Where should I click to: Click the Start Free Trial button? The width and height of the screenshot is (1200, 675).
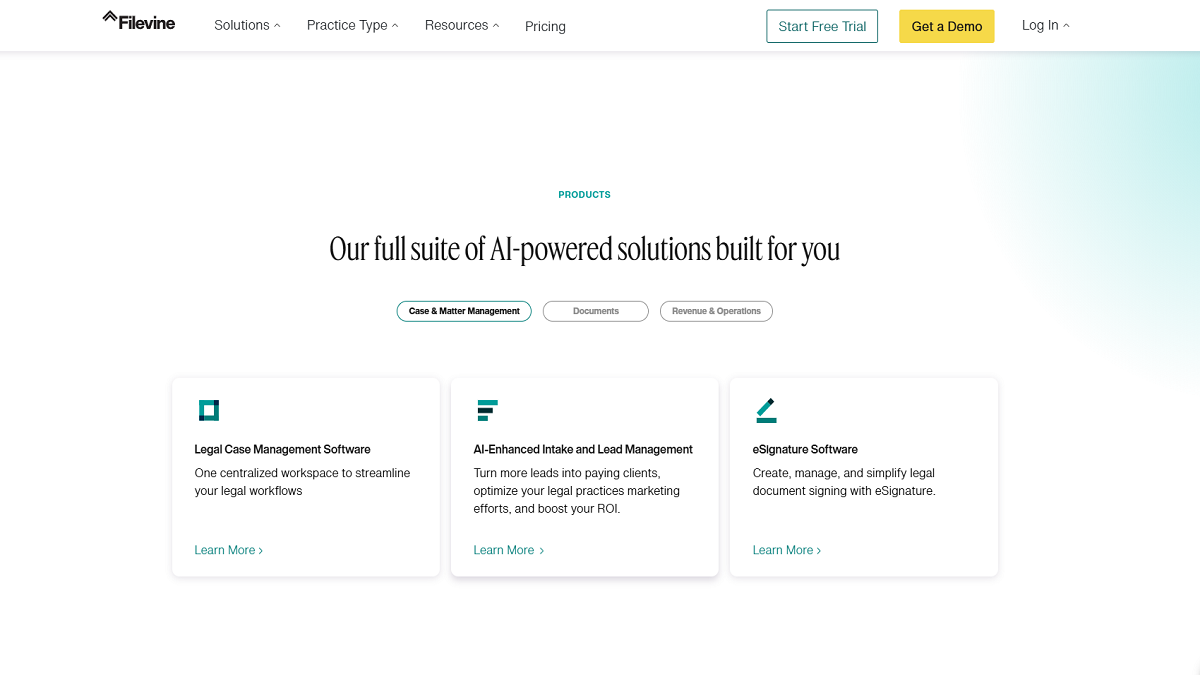[821, 26]
